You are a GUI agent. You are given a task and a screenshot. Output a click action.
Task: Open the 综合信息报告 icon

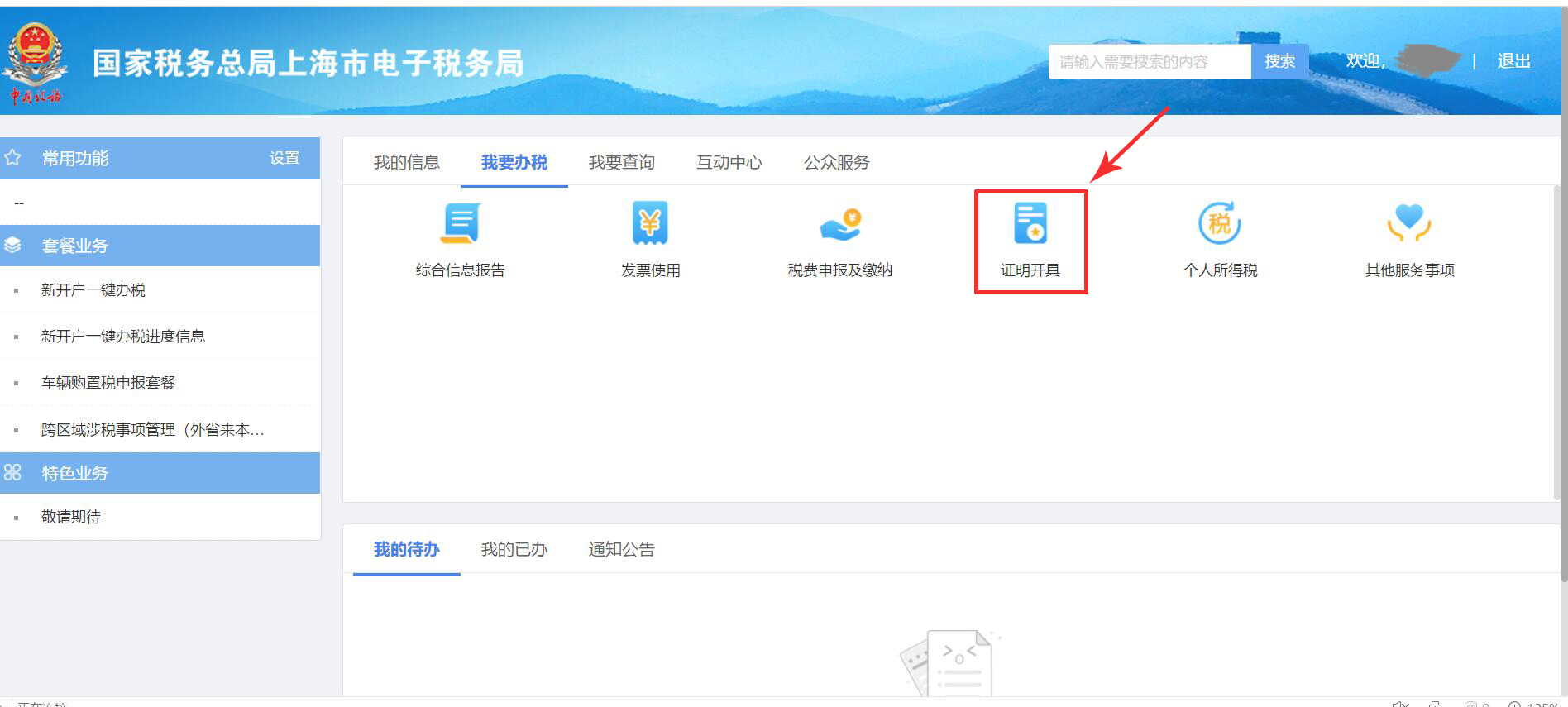pos(461,222)
